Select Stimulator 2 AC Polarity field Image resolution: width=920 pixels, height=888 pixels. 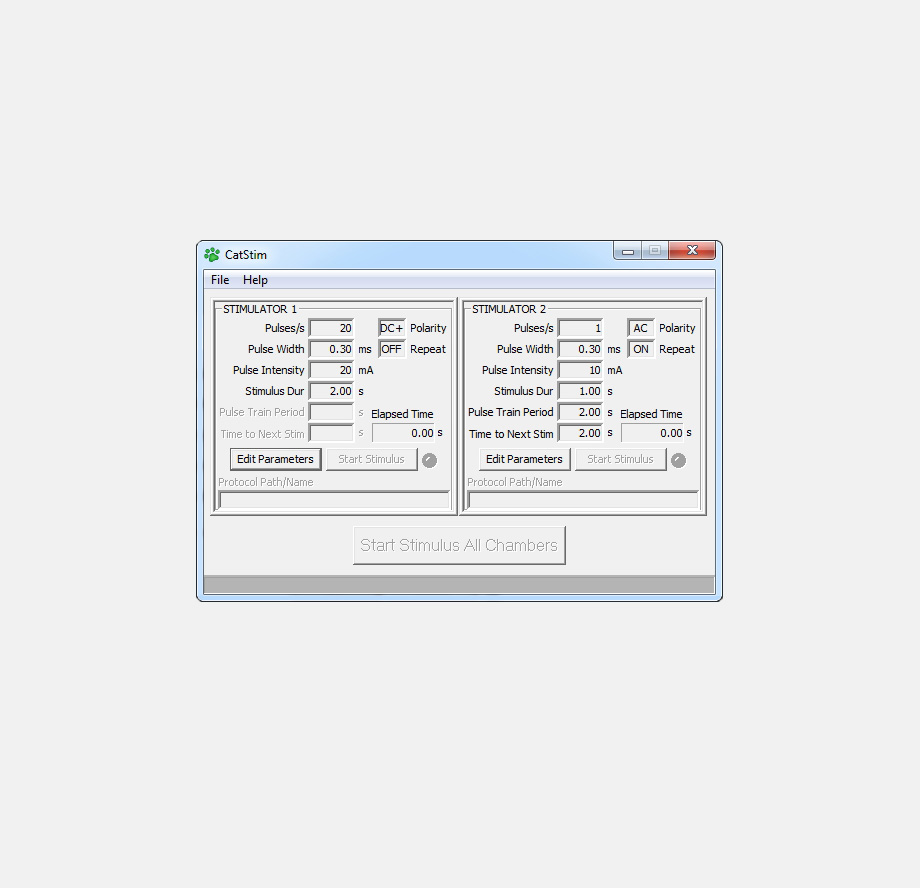(x=640, y=328)
